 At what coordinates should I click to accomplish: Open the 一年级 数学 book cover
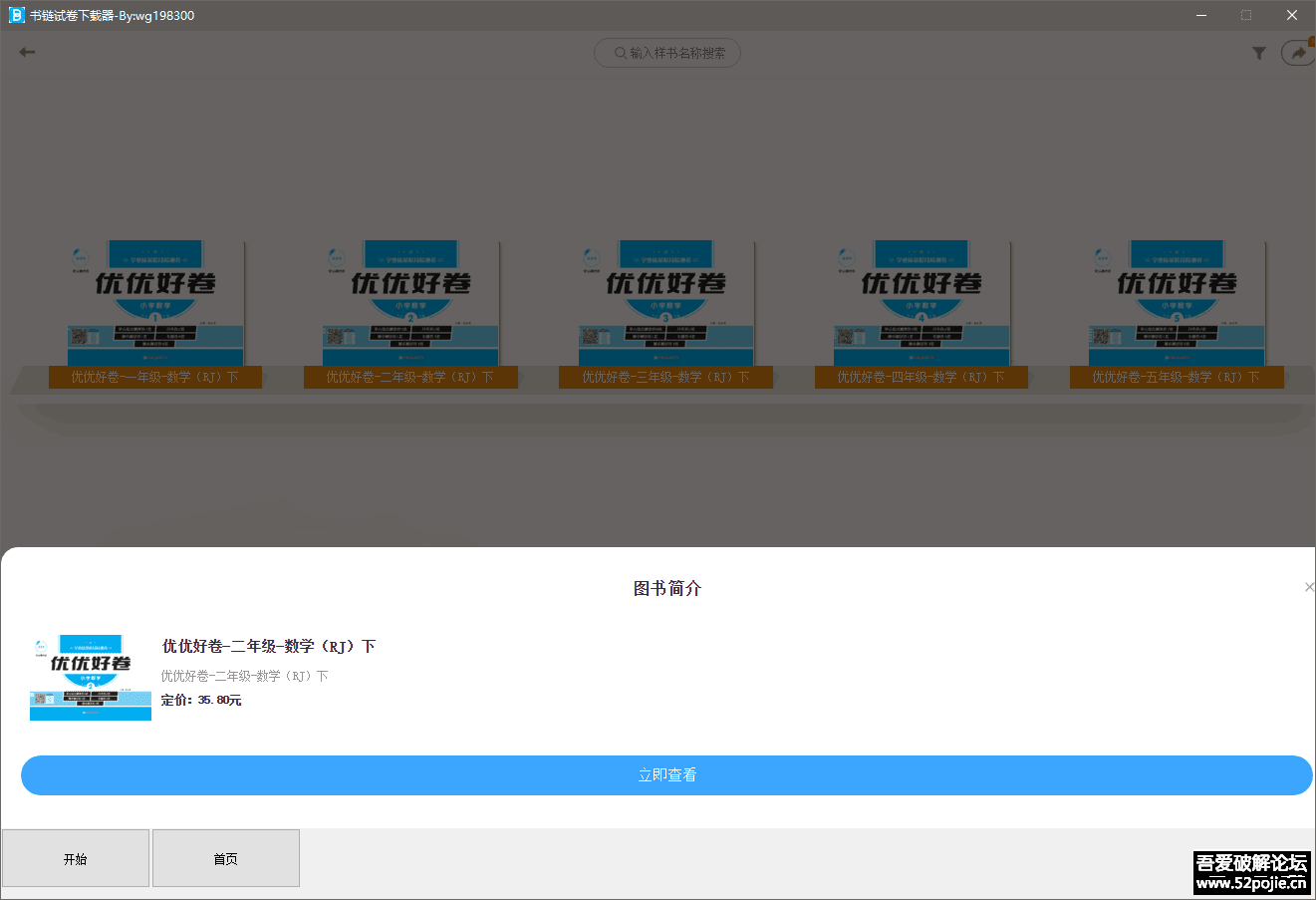155,303
